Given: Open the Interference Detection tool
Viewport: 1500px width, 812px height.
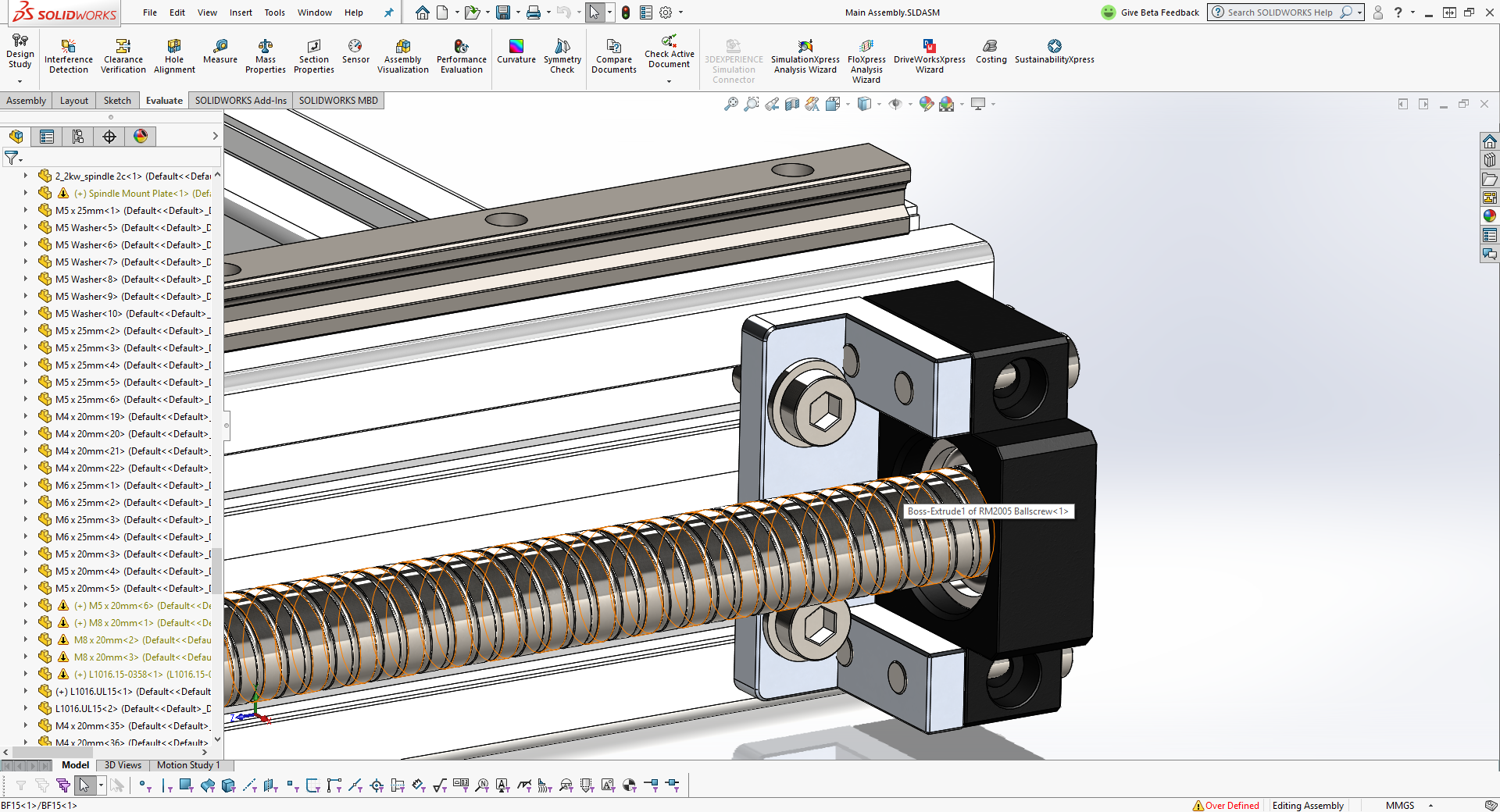Looking at the screenshot, I should click(69, 55).
